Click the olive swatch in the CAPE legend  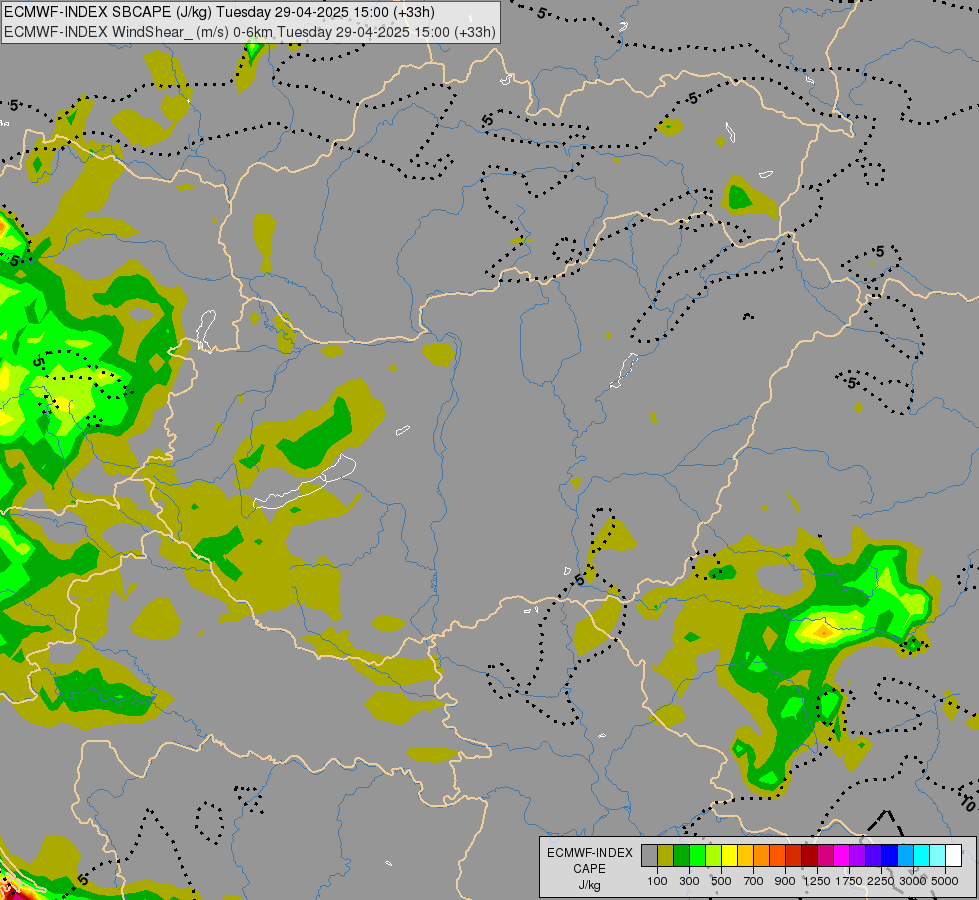[x=666, y=856]
